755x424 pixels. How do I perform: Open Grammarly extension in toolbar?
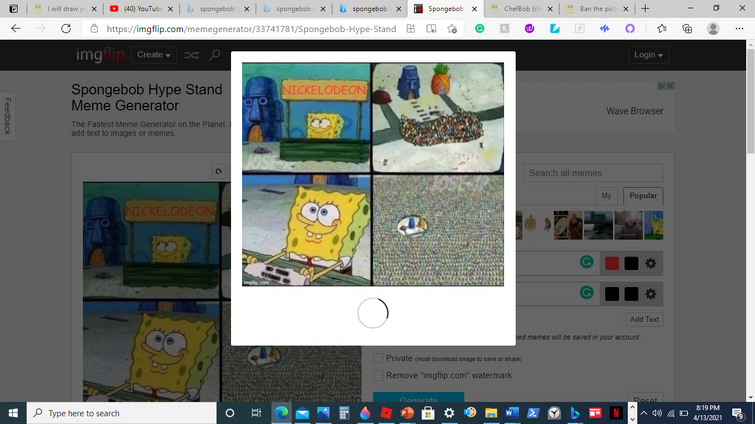480,29
